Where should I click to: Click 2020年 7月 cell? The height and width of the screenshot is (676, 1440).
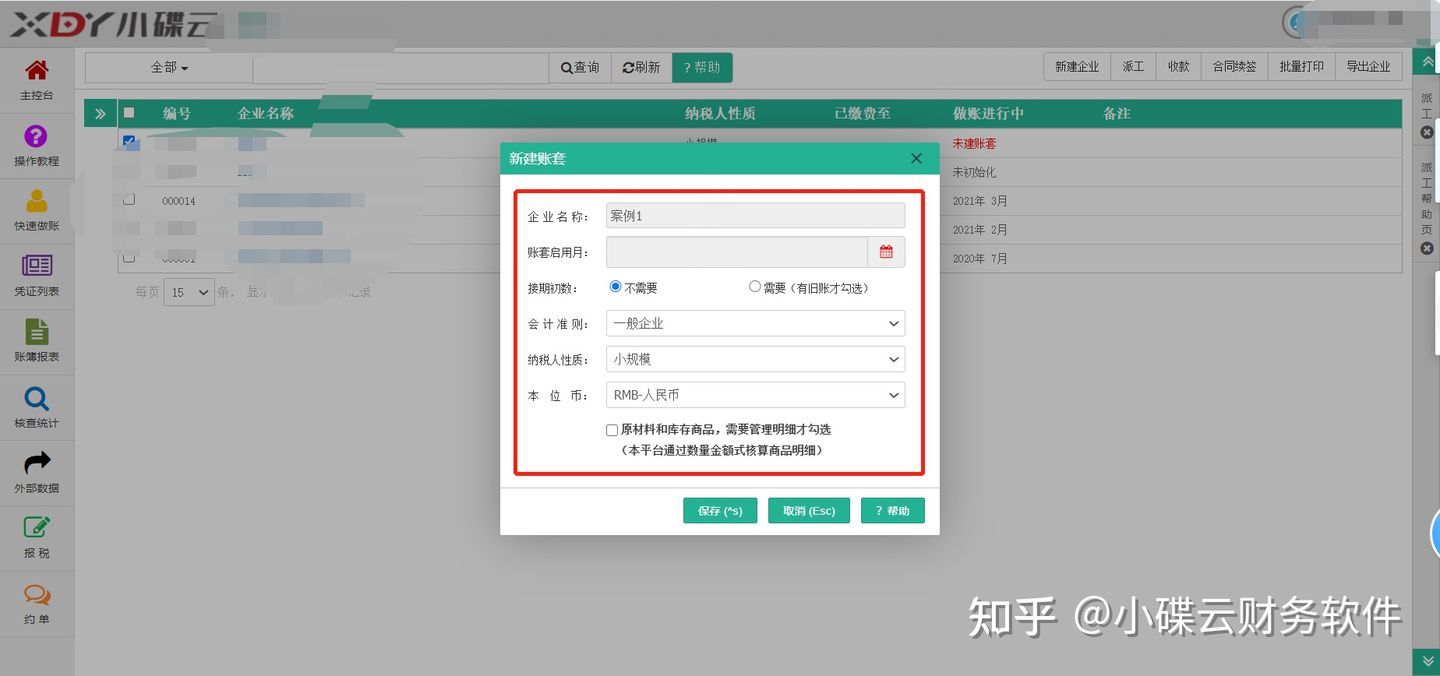(x=980, y=259)
